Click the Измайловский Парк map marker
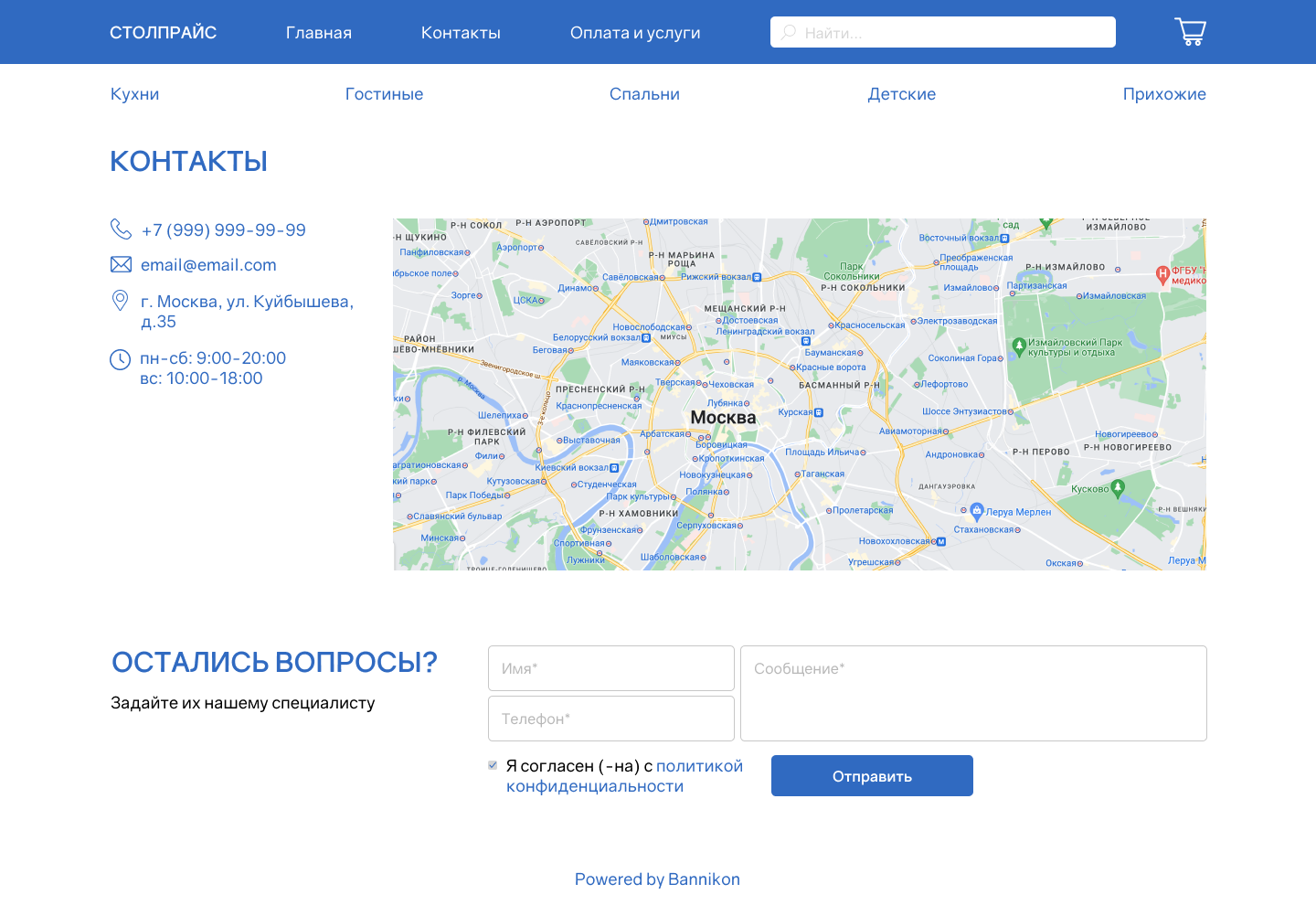Screen dimensions: 1316x916 tap(1019, 346)
